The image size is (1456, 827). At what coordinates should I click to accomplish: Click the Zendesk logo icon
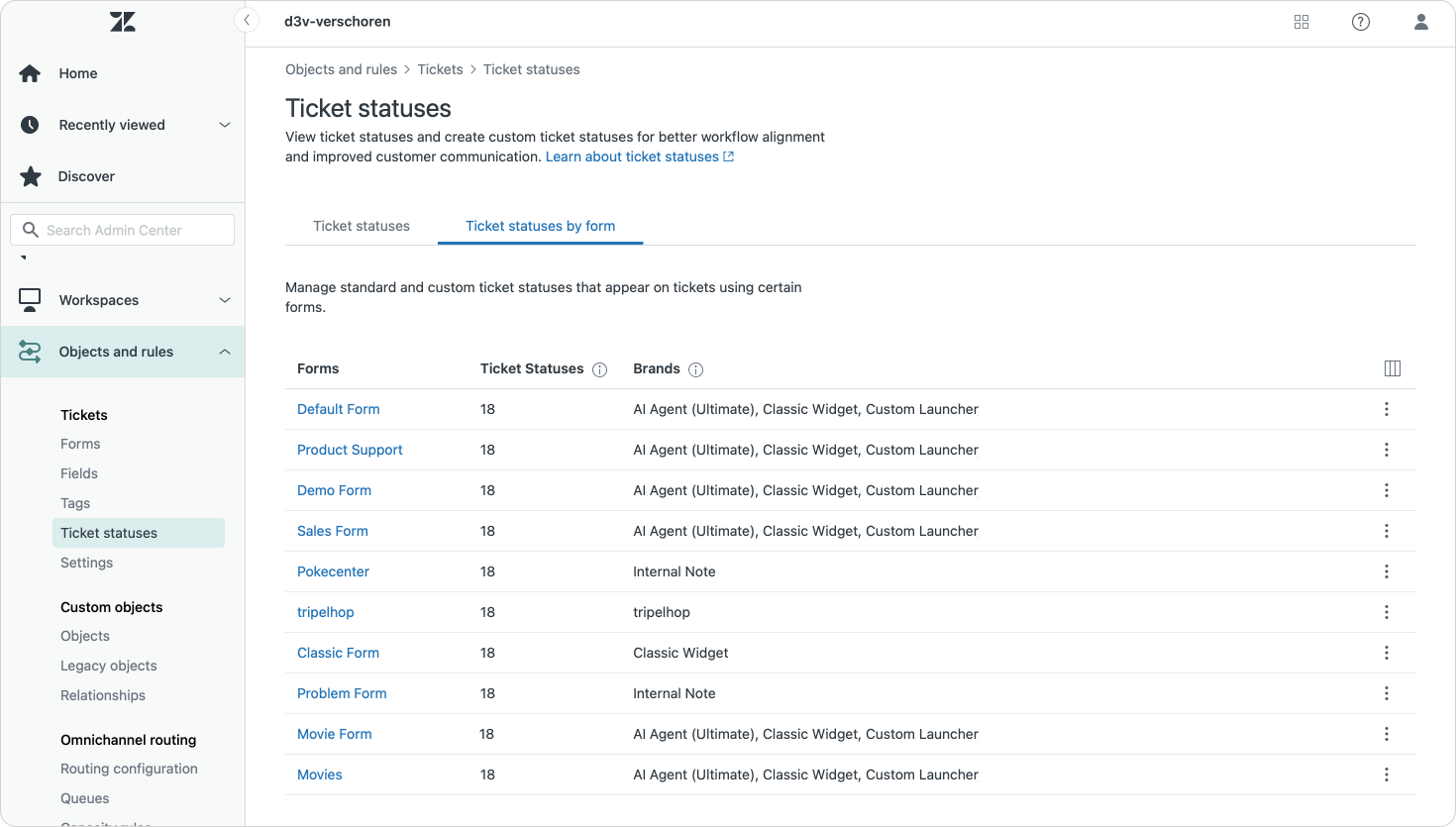[123, 22]
